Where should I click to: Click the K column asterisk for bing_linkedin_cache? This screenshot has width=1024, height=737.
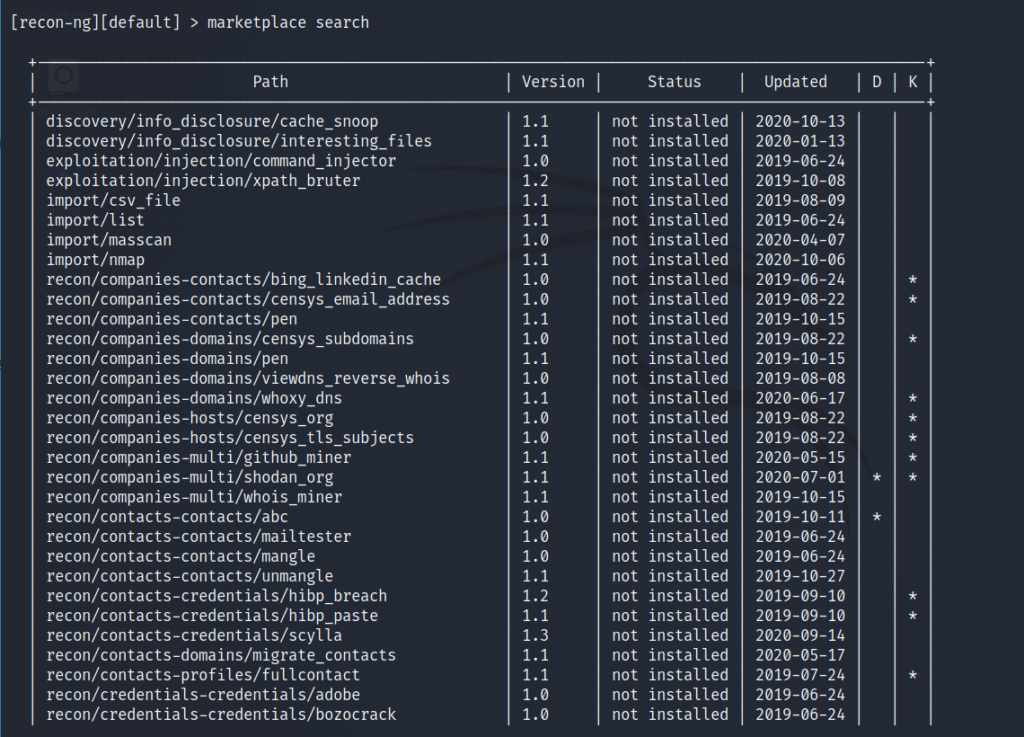[x=913, y=280]
